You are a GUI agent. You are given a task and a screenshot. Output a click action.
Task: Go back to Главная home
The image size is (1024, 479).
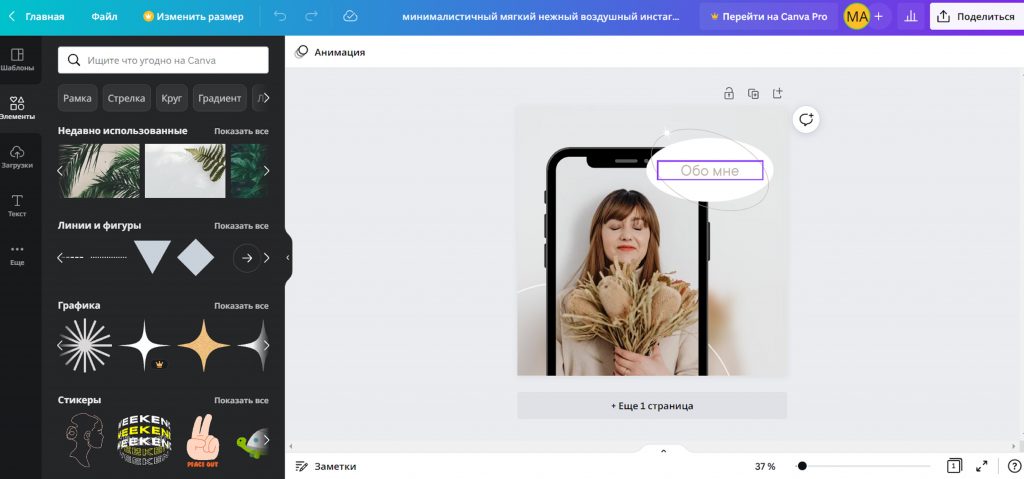pos(37,16)
